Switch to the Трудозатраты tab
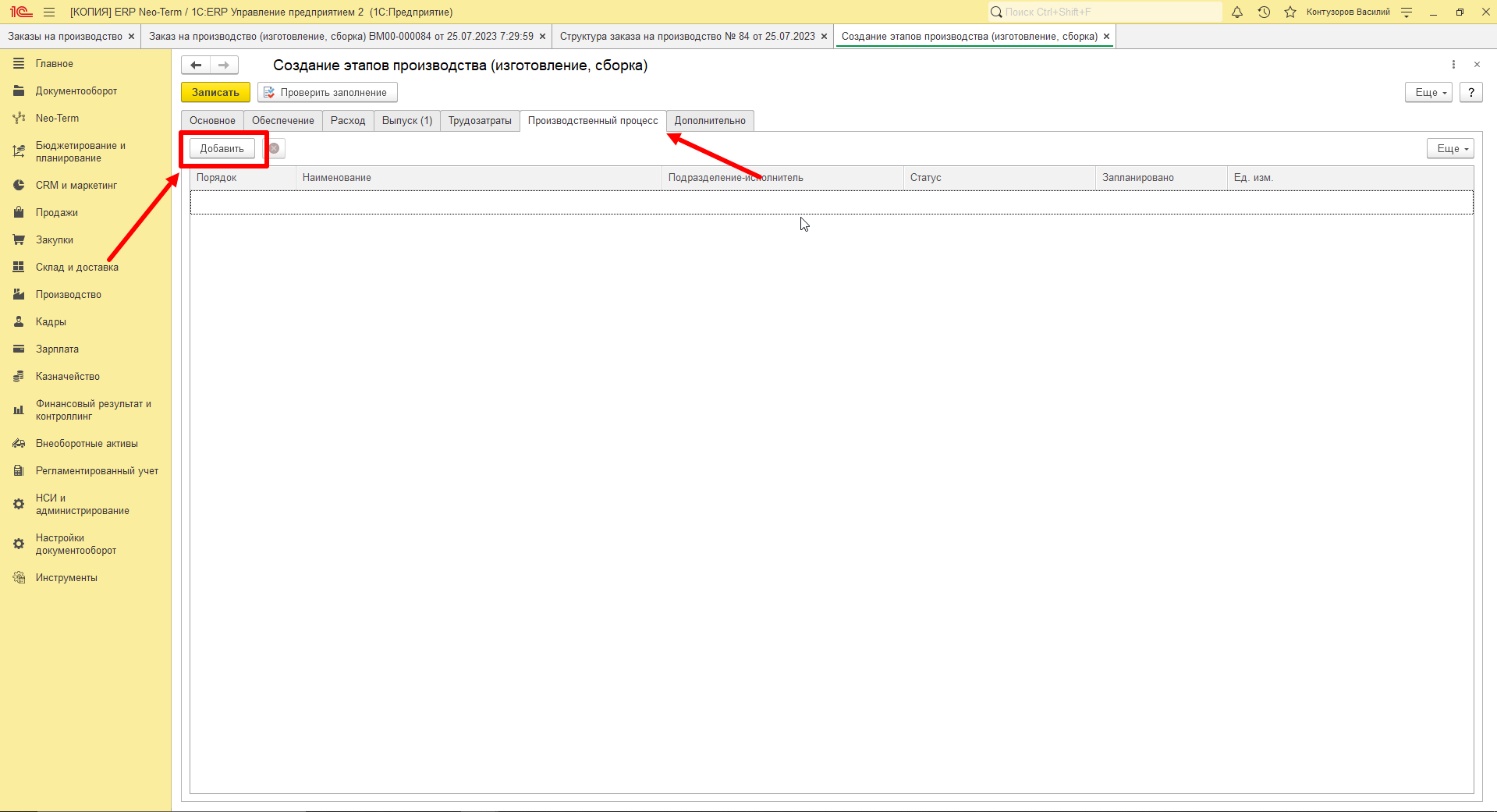1497x812 pixels. pyautogui.click(x=480, y=121)
